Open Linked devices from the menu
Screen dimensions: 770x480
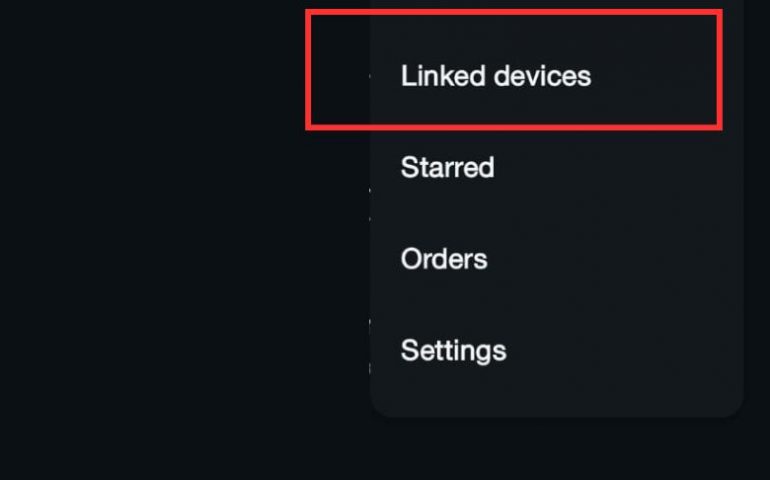coord(496,76)
